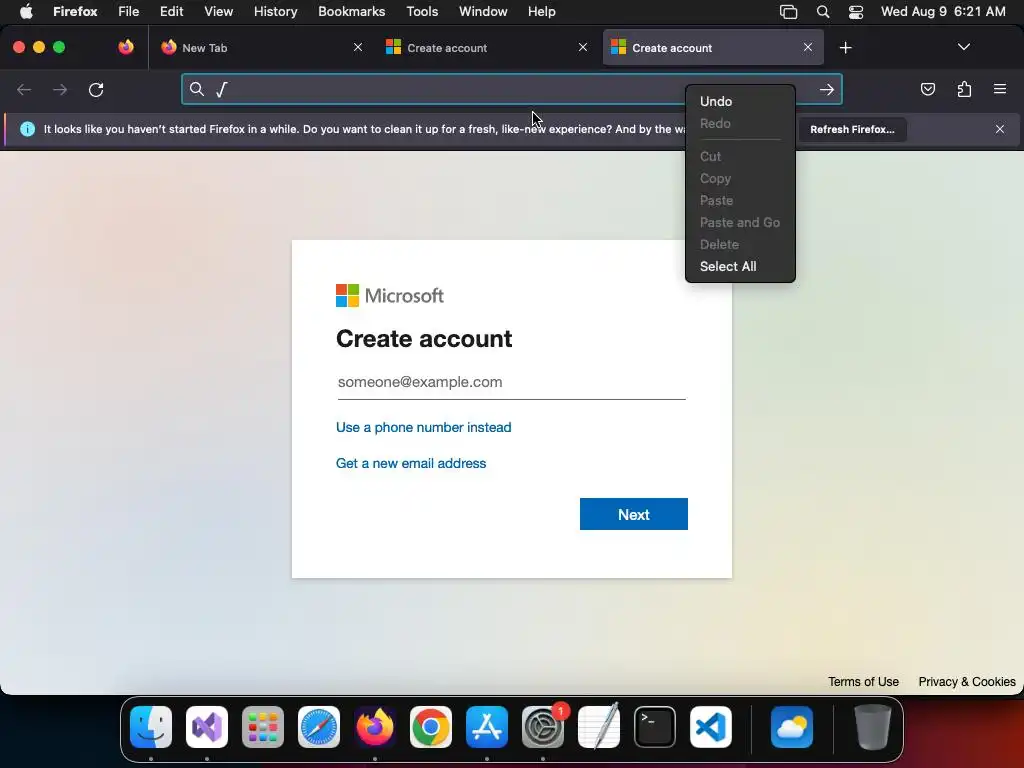Click Use a phone number instead
Screen dimensions: 1024x768
tap(423, 427)
